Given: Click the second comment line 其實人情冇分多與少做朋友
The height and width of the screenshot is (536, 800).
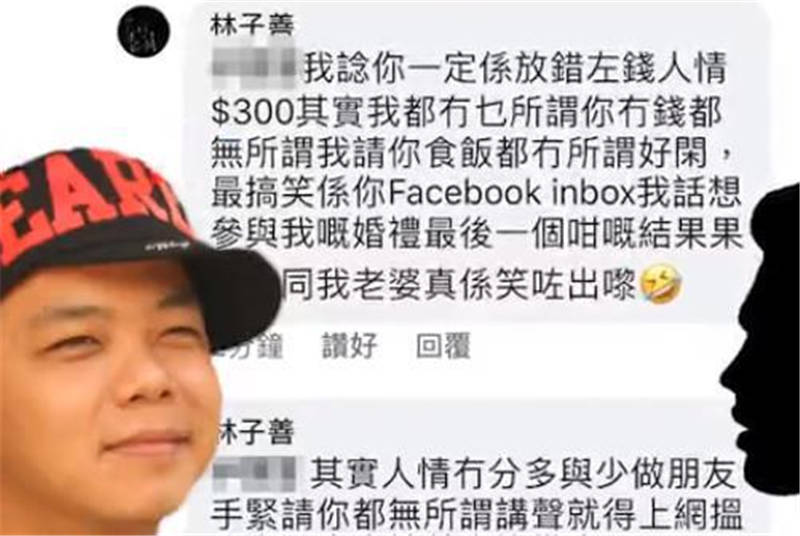Looking at the screenshot, I should click(x=523, y=474).
